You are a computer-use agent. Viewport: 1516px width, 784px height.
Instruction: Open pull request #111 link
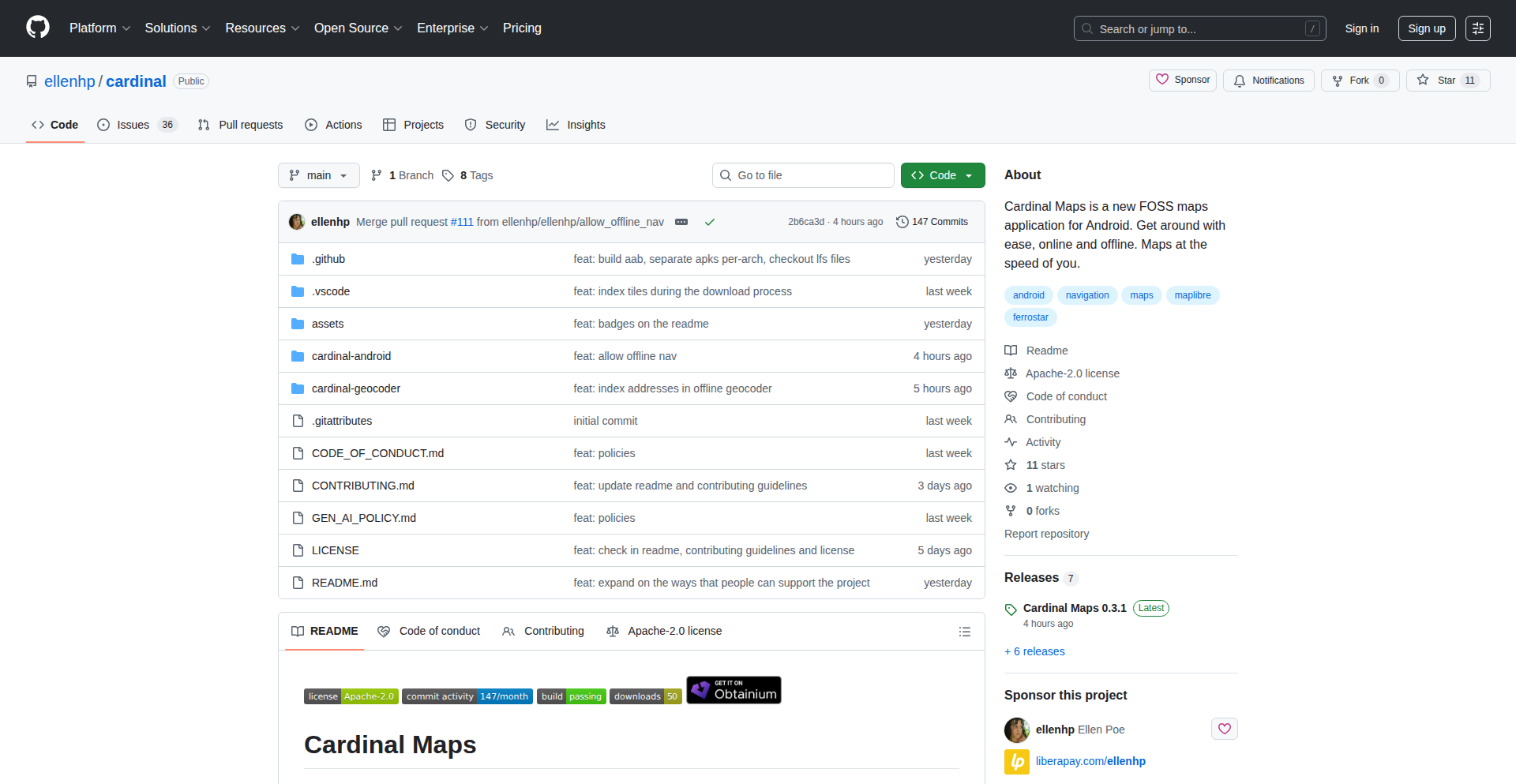[462, 222]
